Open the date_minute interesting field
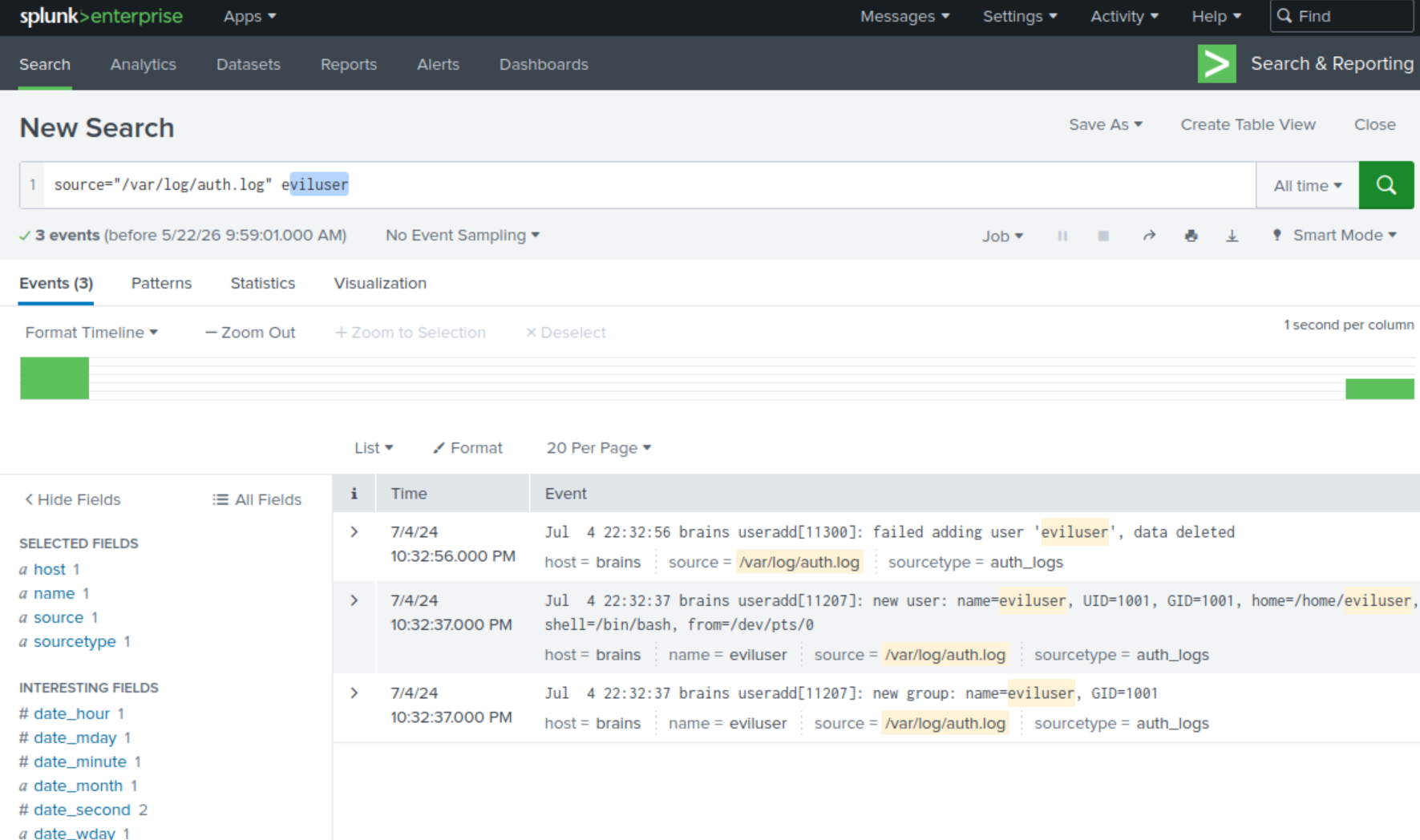Viewport: 1420px width, 840px height. pyautogui.click(x=80, y=761)
